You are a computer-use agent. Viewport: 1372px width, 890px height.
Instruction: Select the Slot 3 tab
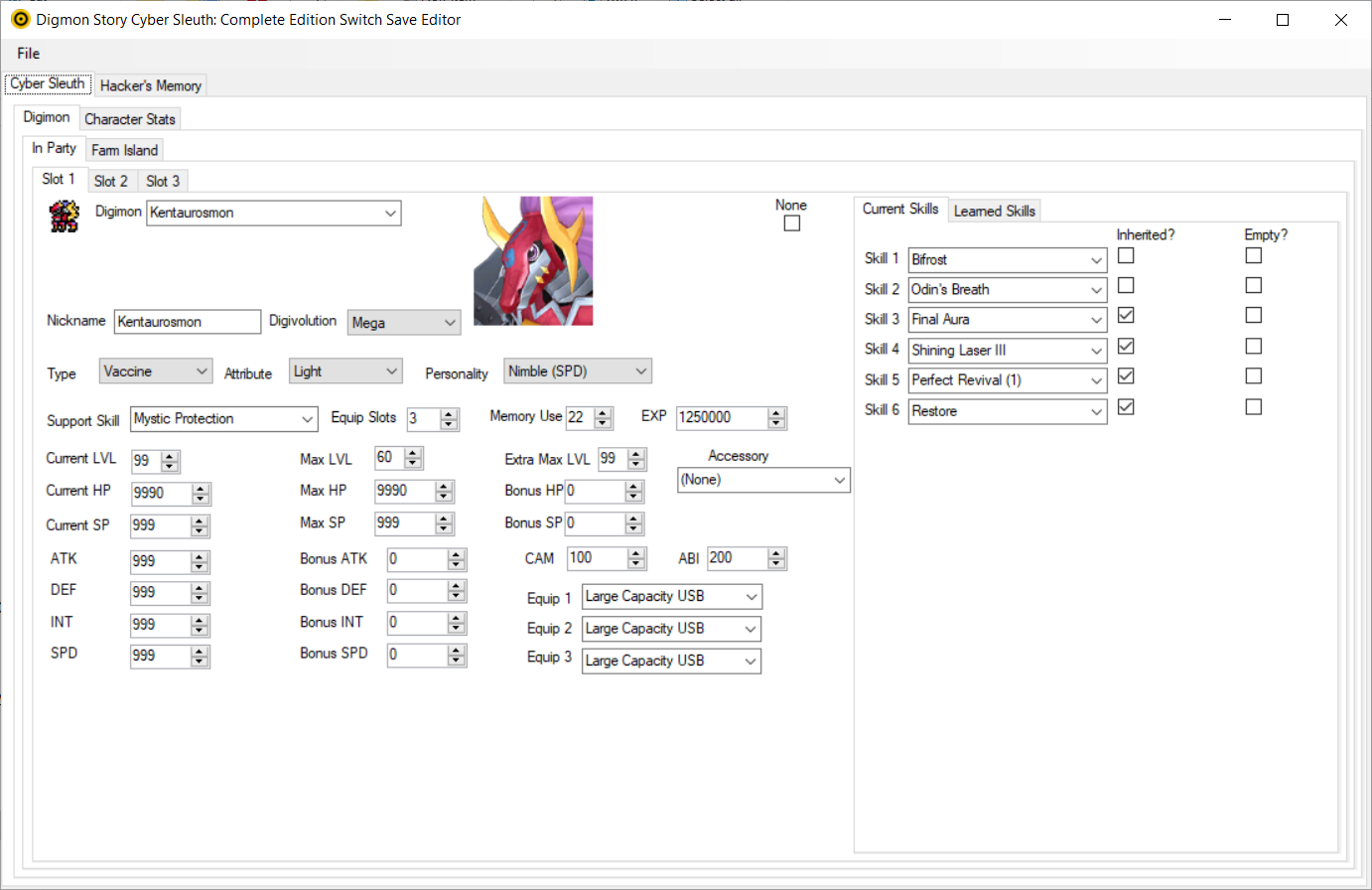tap(163, 181)
